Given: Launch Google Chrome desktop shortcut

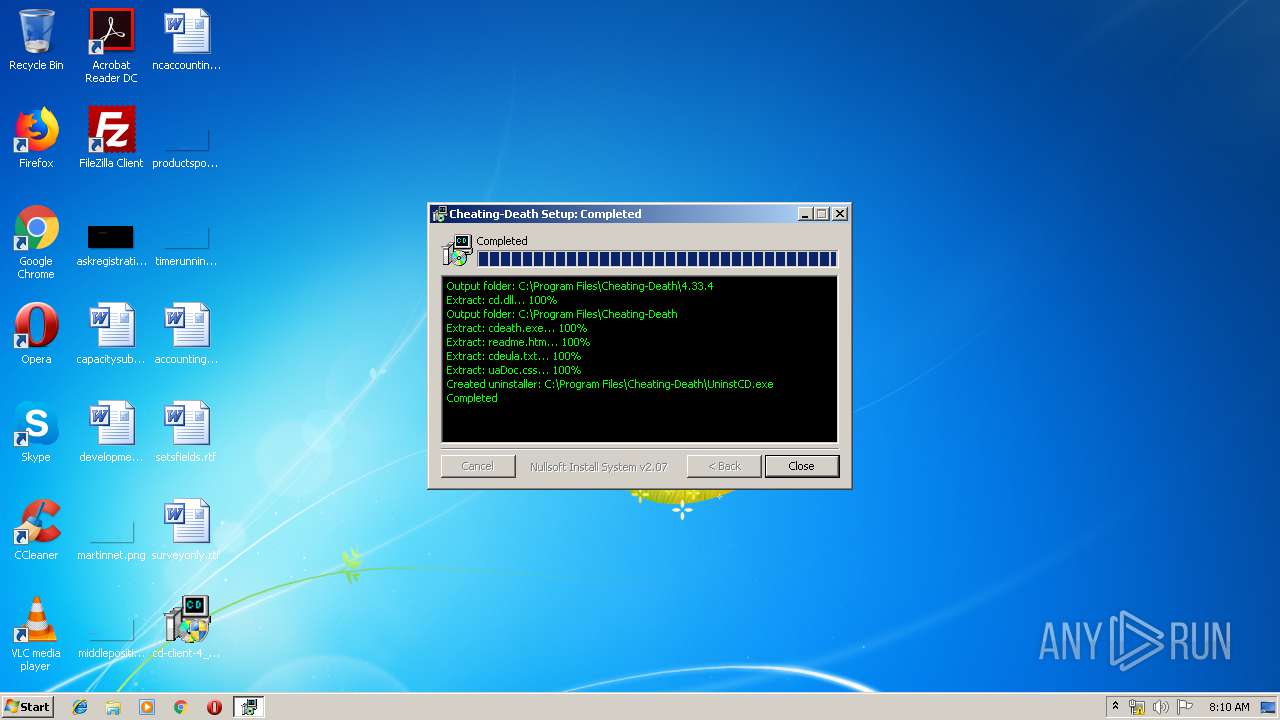Looking at the screenshot, I should (x=36, y=242).
